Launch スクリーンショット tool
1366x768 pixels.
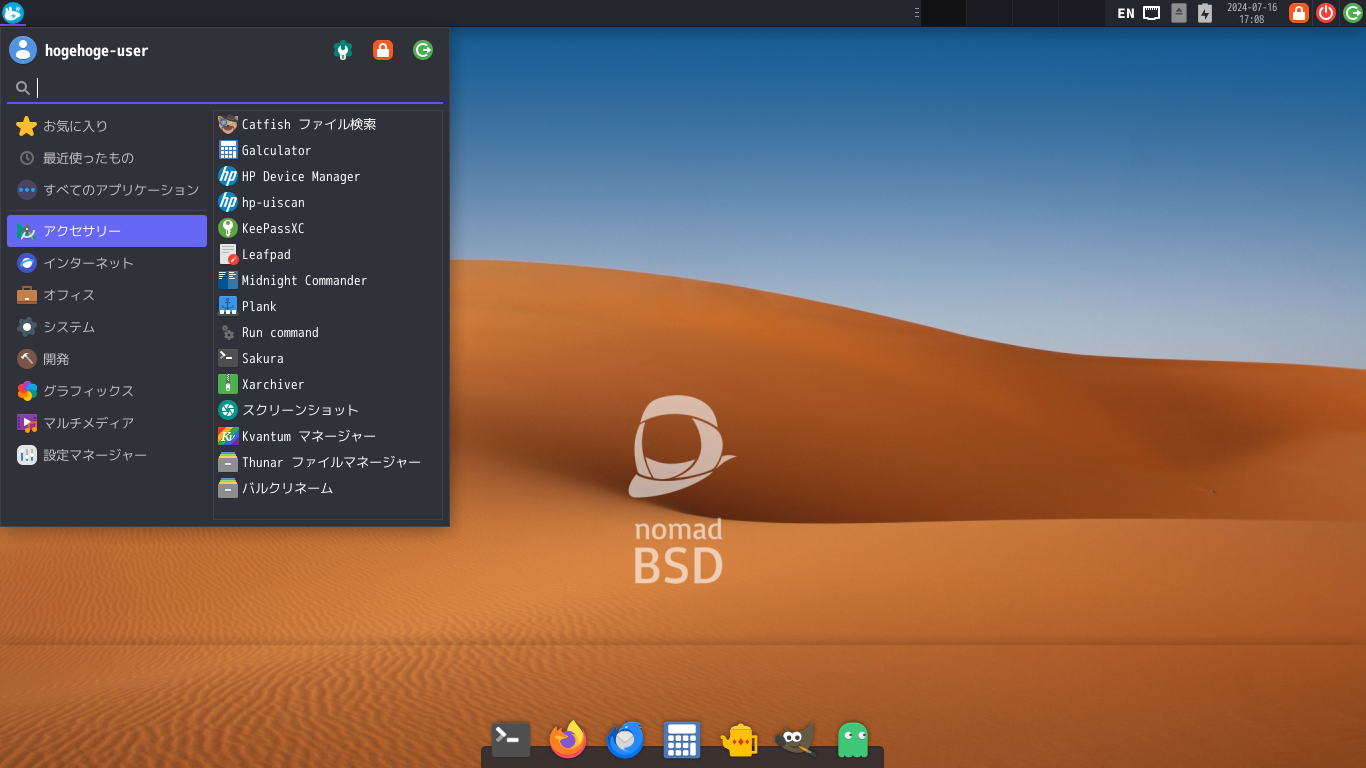pyautogui.click(x=328, y=410)
